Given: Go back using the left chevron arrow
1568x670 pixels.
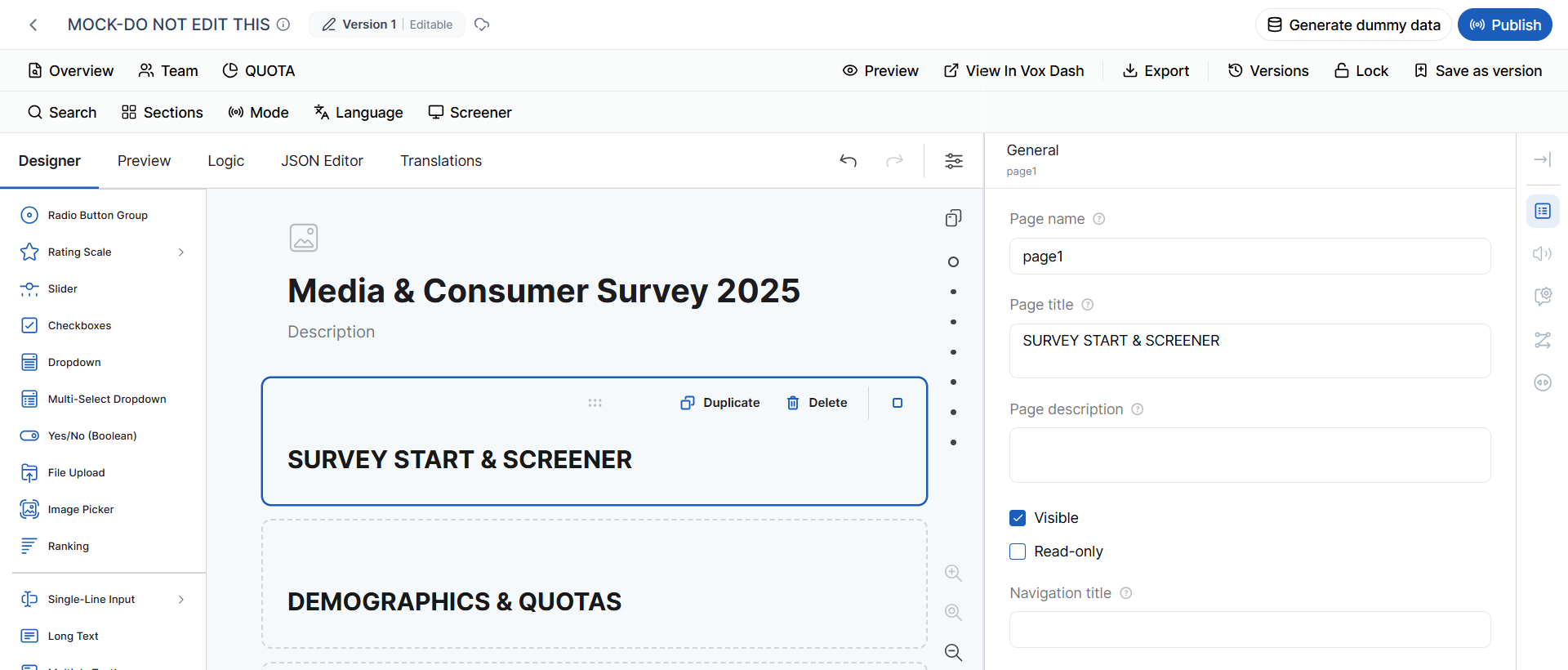Looking at the screenshot, I should (x=33, y=25).
